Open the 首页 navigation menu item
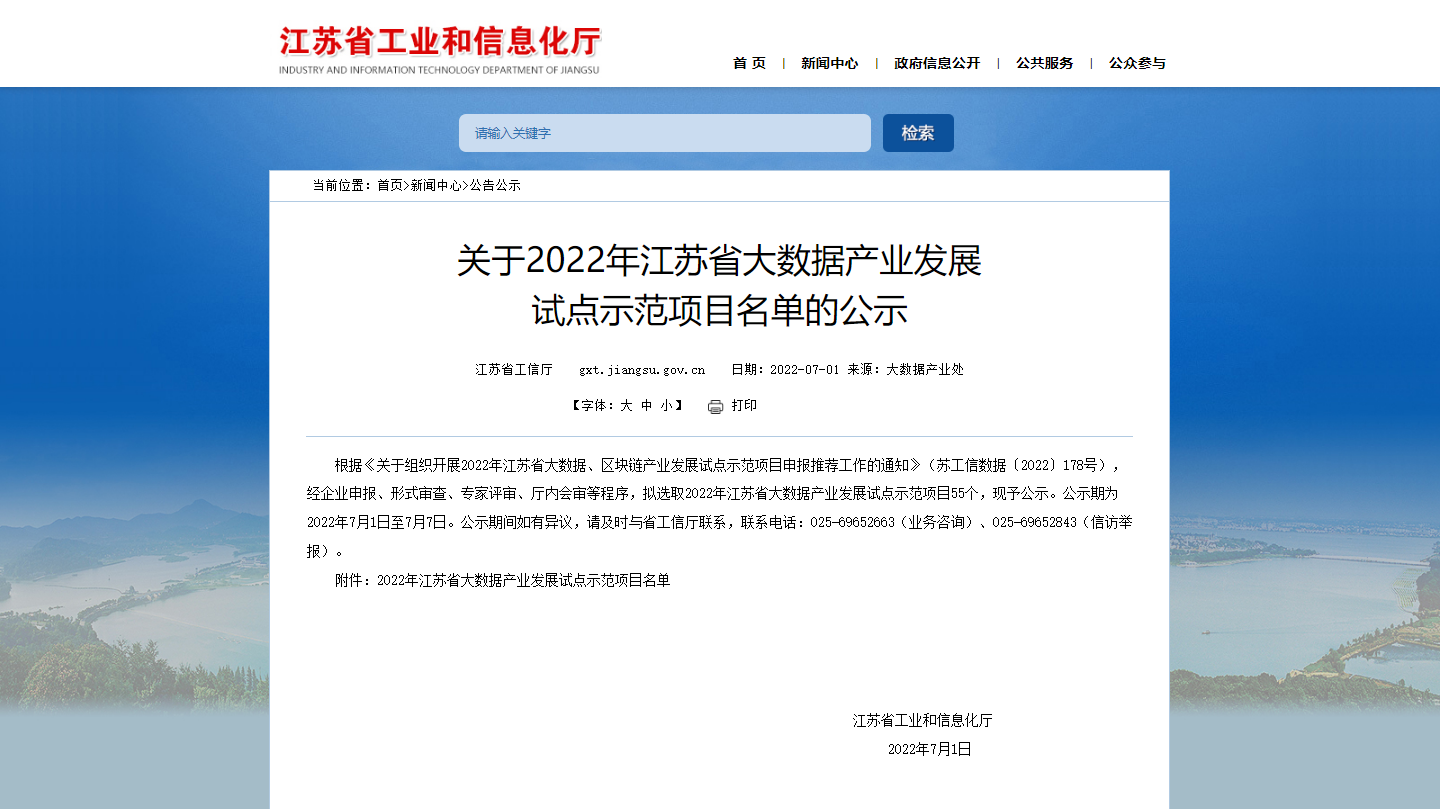The width and height of the screenshot is (1442, 809). (x=749, y=63)
